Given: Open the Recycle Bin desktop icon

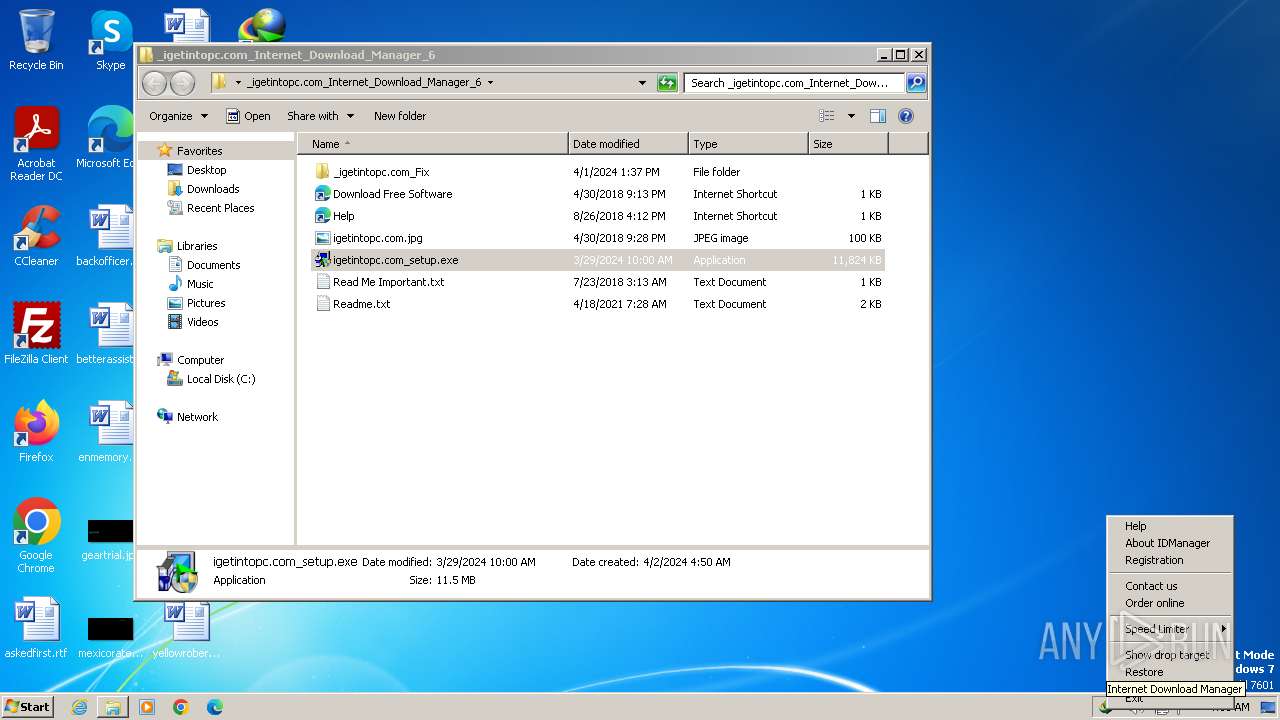Looking at the screenshot, I should 36,40.
